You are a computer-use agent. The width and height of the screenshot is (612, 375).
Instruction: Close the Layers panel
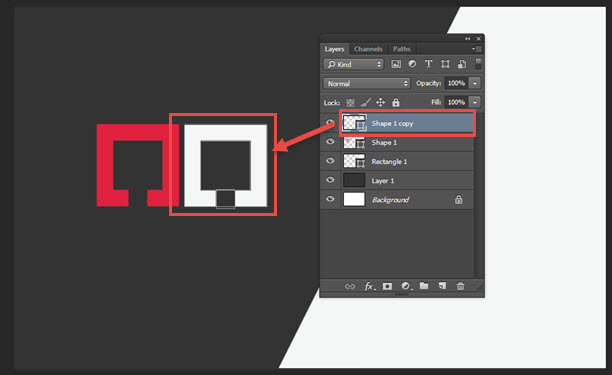(x=479, y=39)
